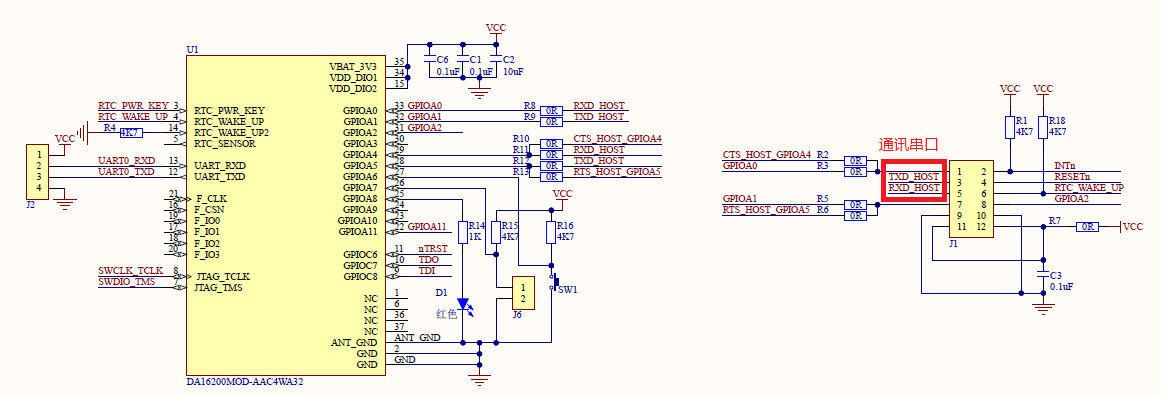1161x397 pixels.
Task: Click ground symbol below the C1 capacitor
Action: pyautogui.click(x=480, y=93)
